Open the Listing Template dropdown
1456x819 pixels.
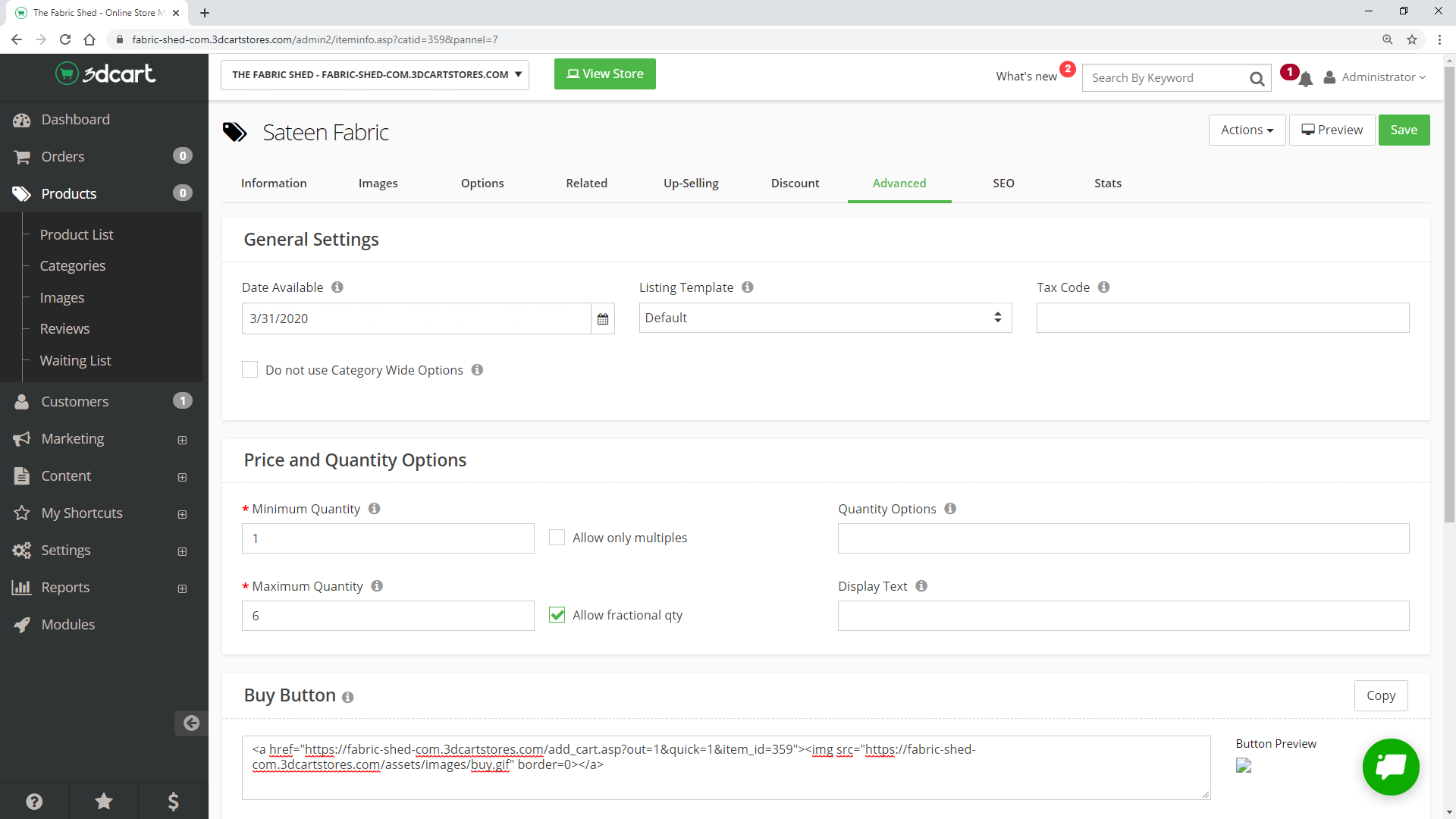coord(825,318)
